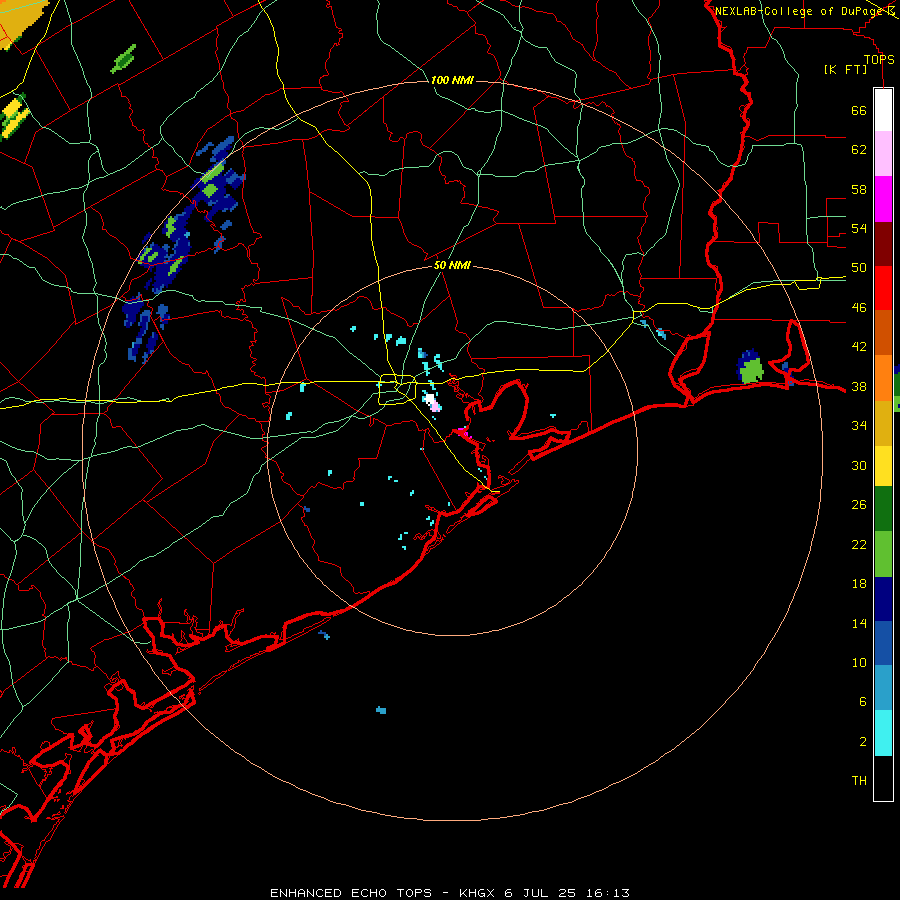Click the 38 scale label

(x=859, y=386)
